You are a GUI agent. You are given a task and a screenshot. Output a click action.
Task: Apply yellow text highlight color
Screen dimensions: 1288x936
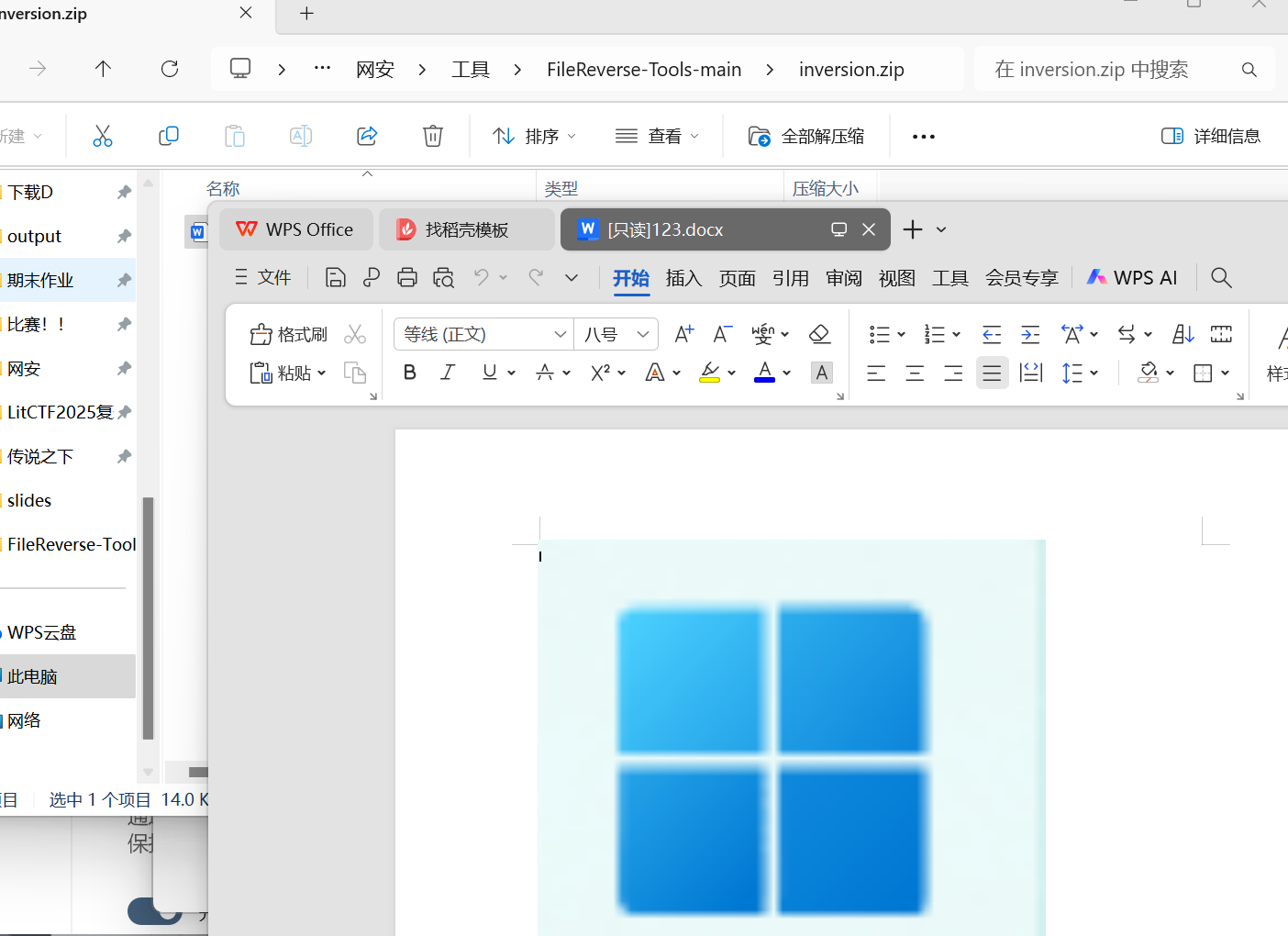click(709, 373)
